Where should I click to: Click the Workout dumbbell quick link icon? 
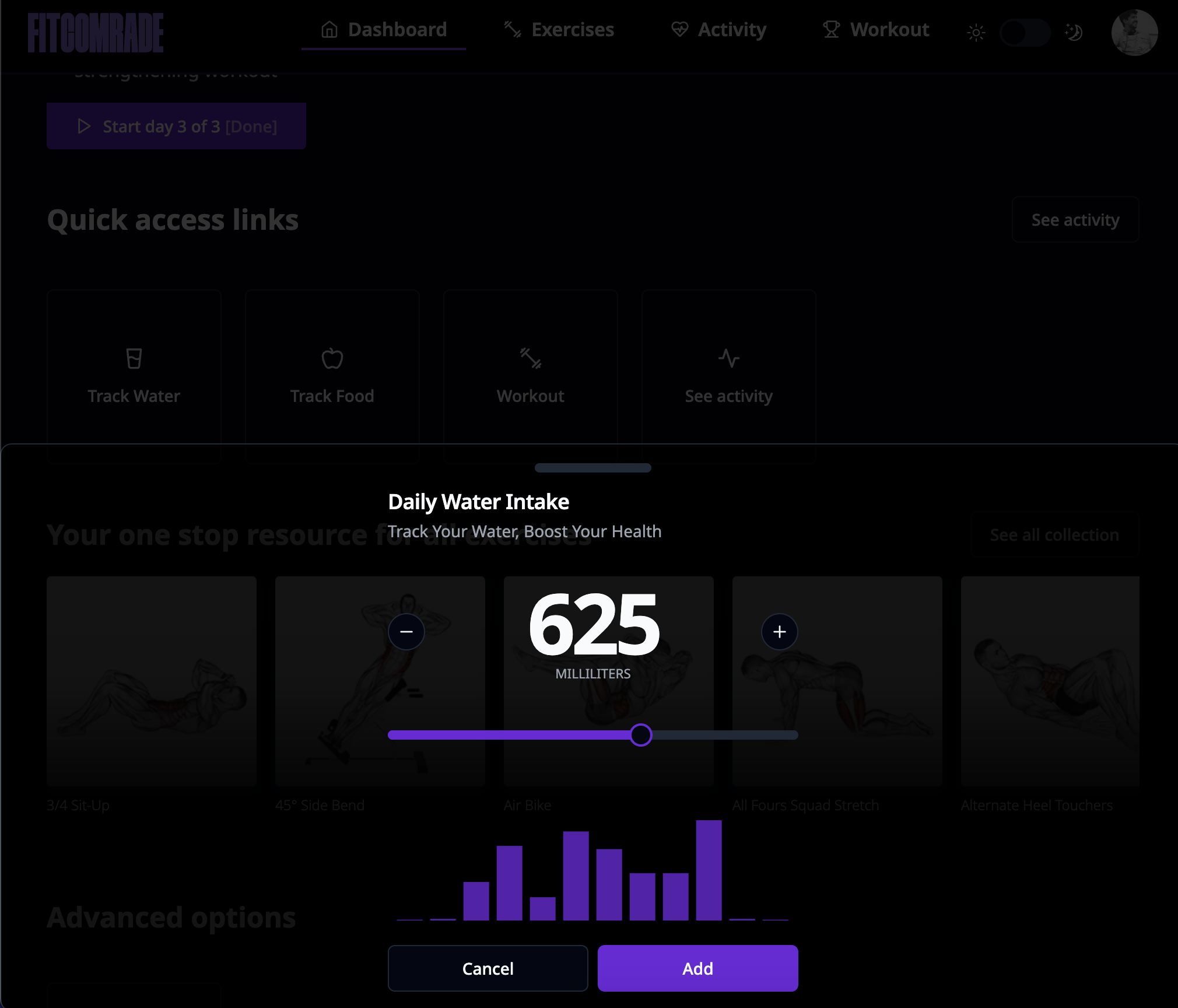[530, 358]
